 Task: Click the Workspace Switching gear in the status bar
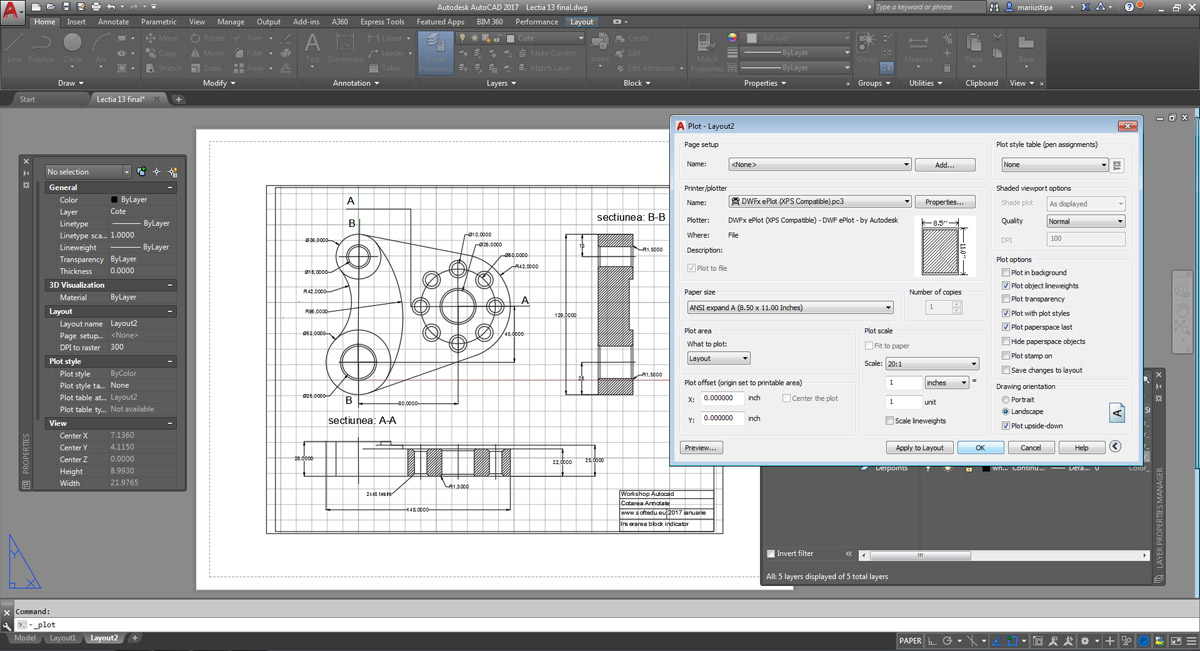(x=1084, y=641)
